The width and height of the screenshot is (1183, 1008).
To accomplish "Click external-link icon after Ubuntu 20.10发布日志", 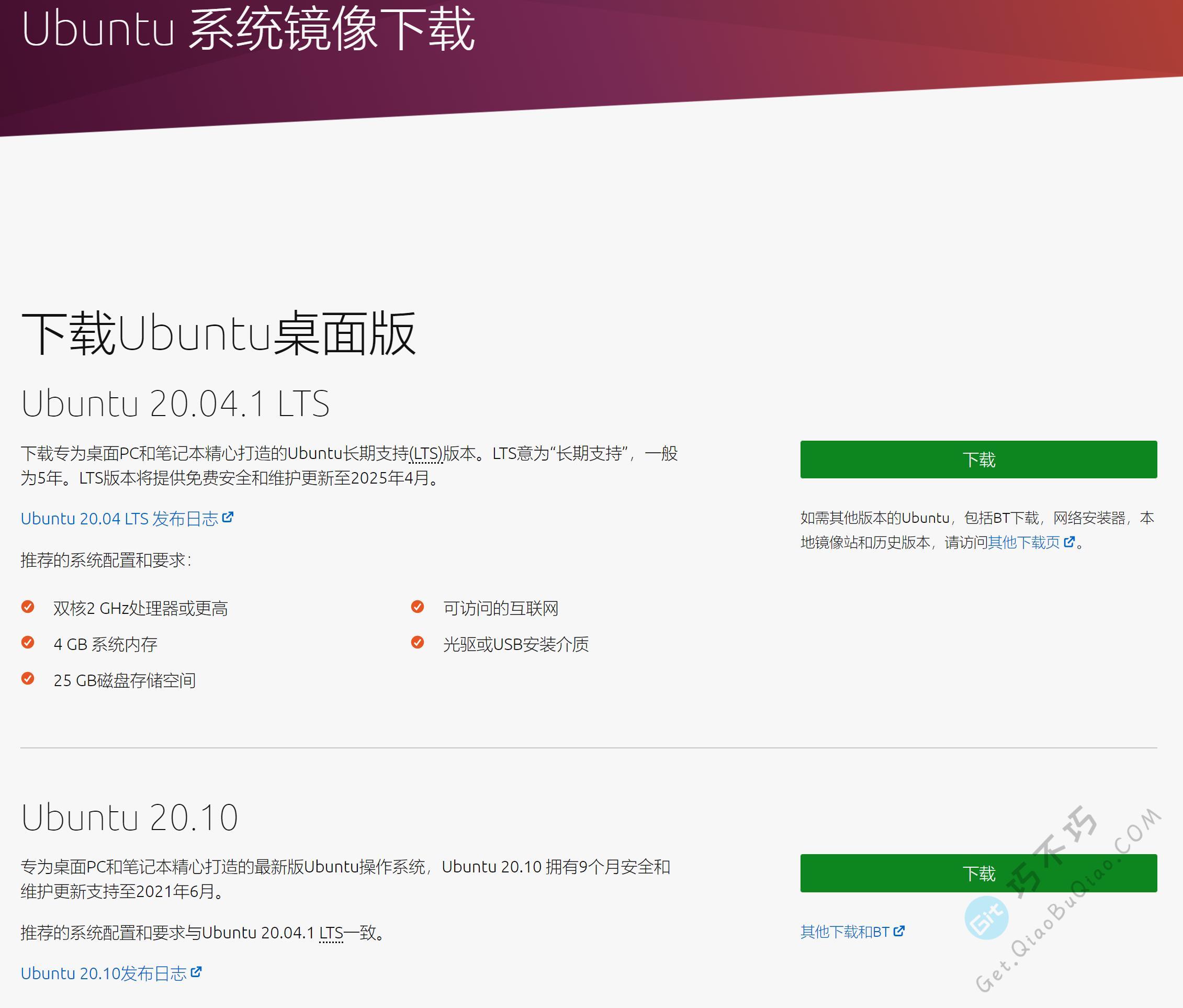I will pyautogui.click(x=196, y=971).
